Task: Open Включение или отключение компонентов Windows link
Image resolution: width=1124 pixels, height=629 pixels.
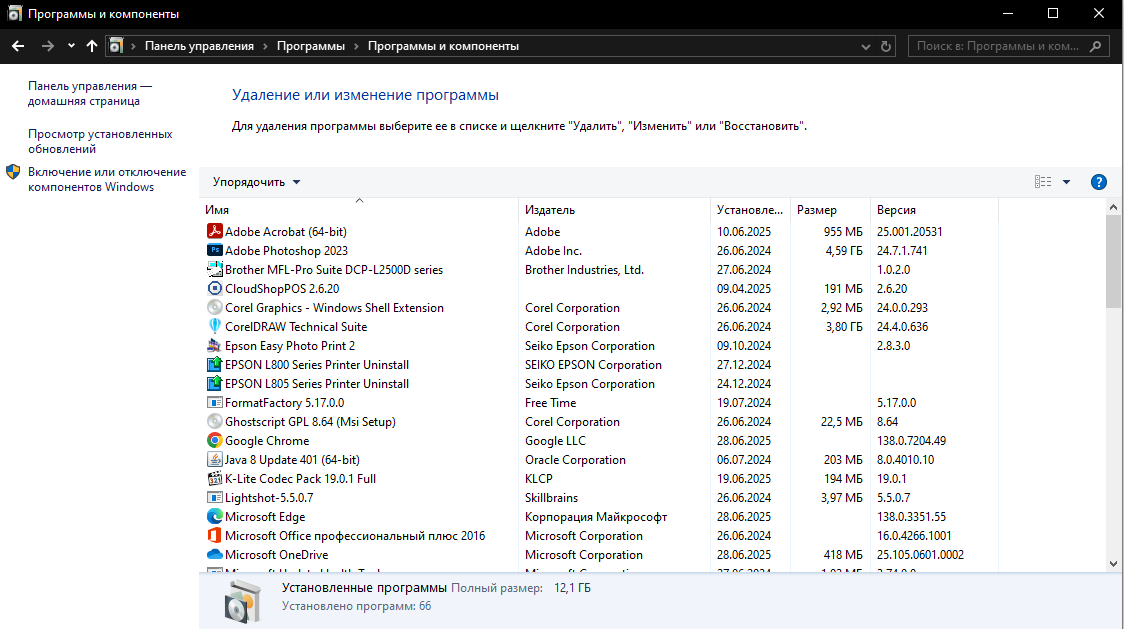Action: 107,179
